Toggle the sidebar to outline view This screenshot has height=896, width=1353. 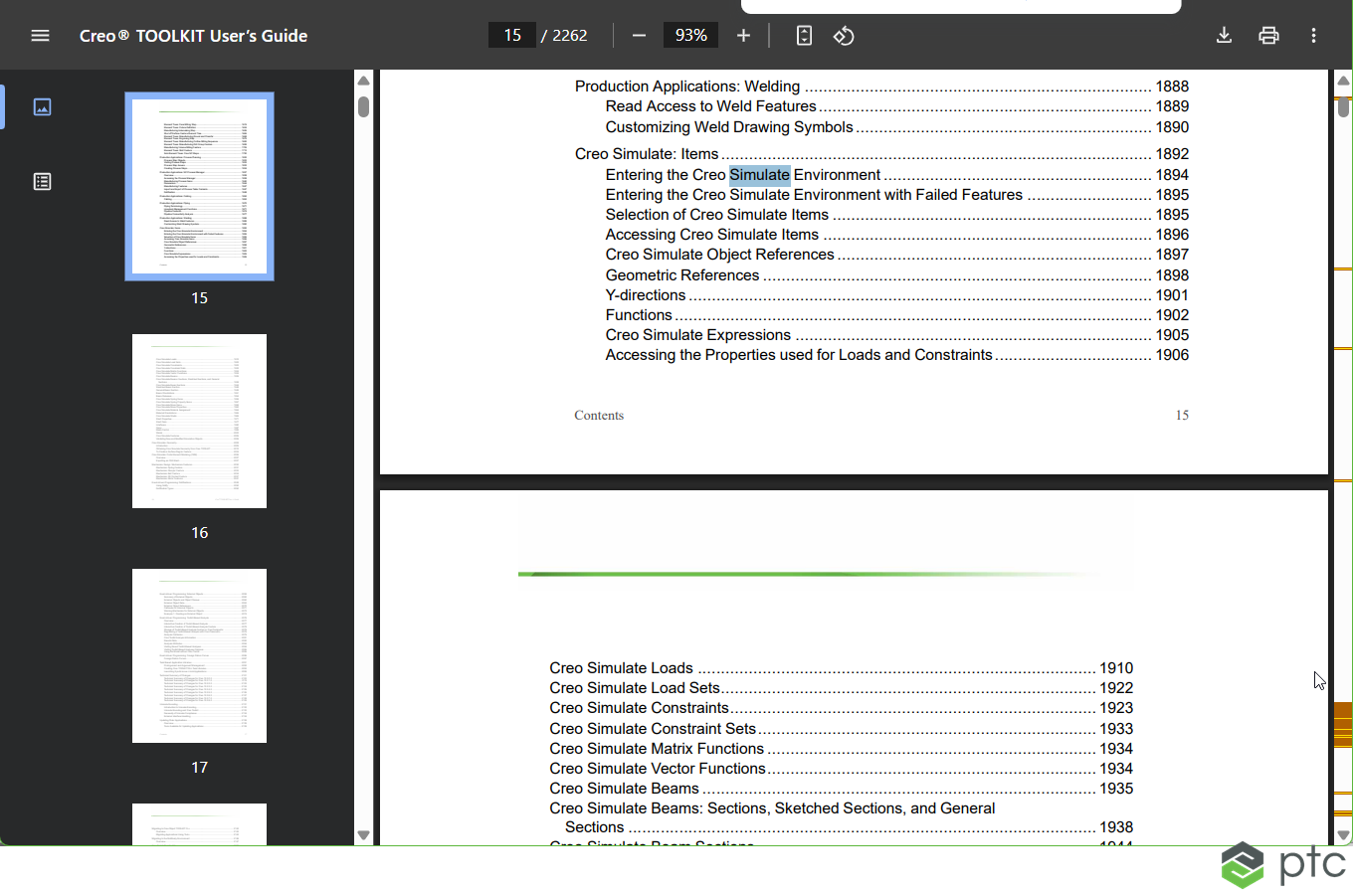click(x=42, y=181)
